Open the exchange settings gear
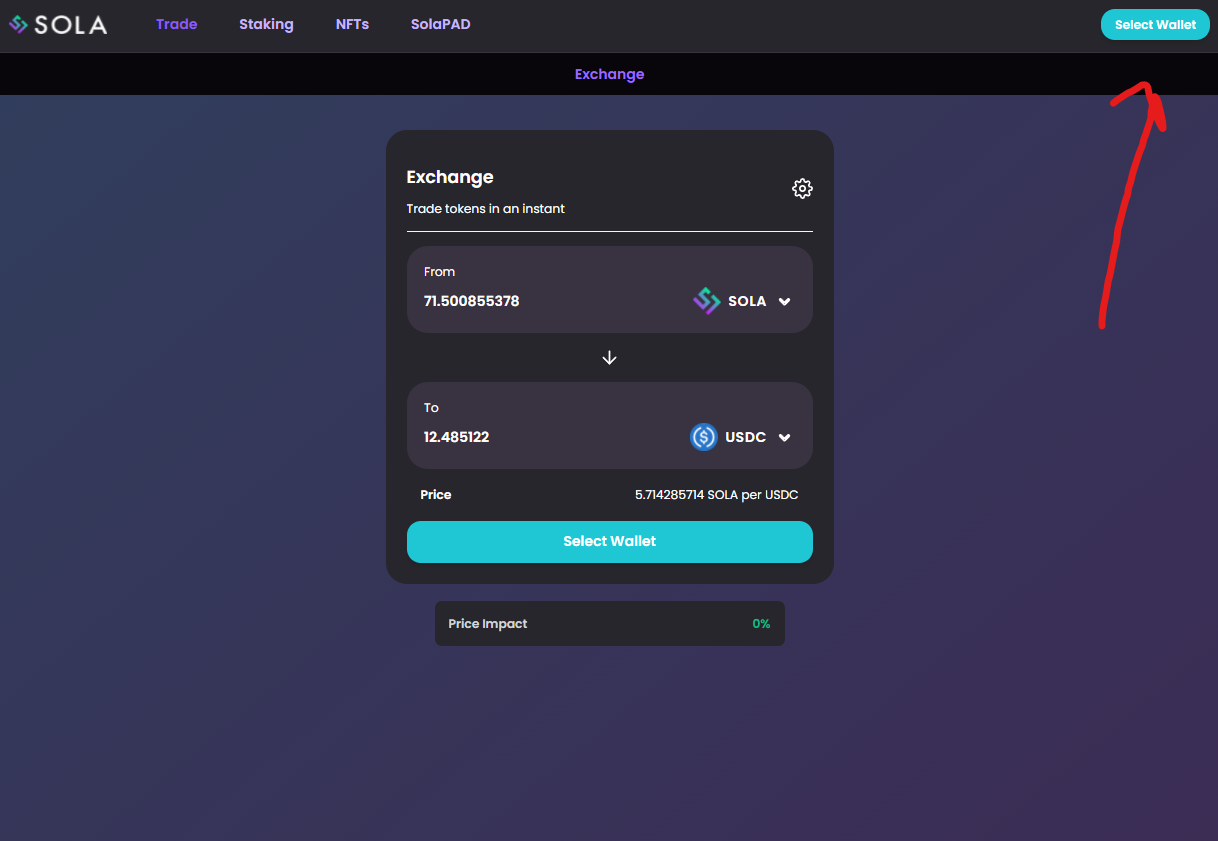 (x=802, y=188)
